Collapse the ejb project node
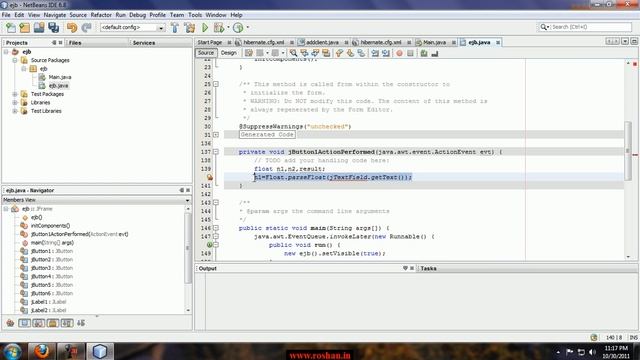 click(x=6, y=52)
